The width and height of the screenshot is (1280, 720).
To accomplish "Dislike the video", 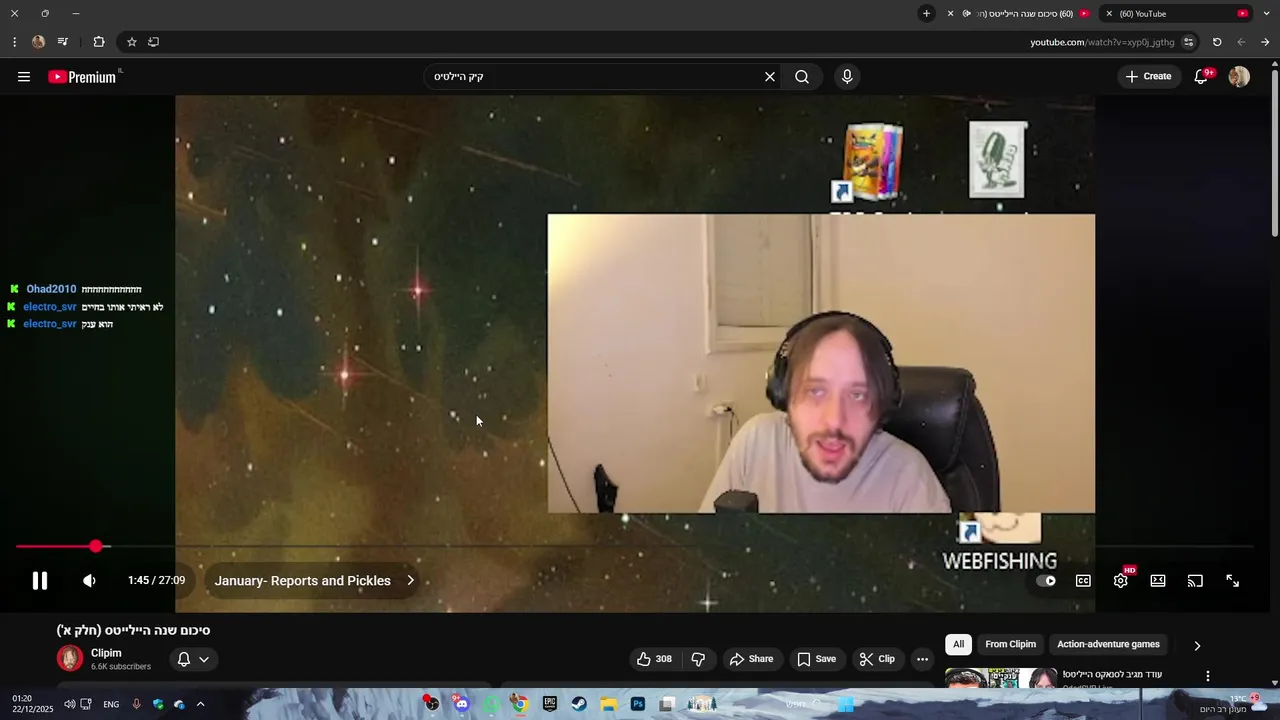I will pos(698,659).
